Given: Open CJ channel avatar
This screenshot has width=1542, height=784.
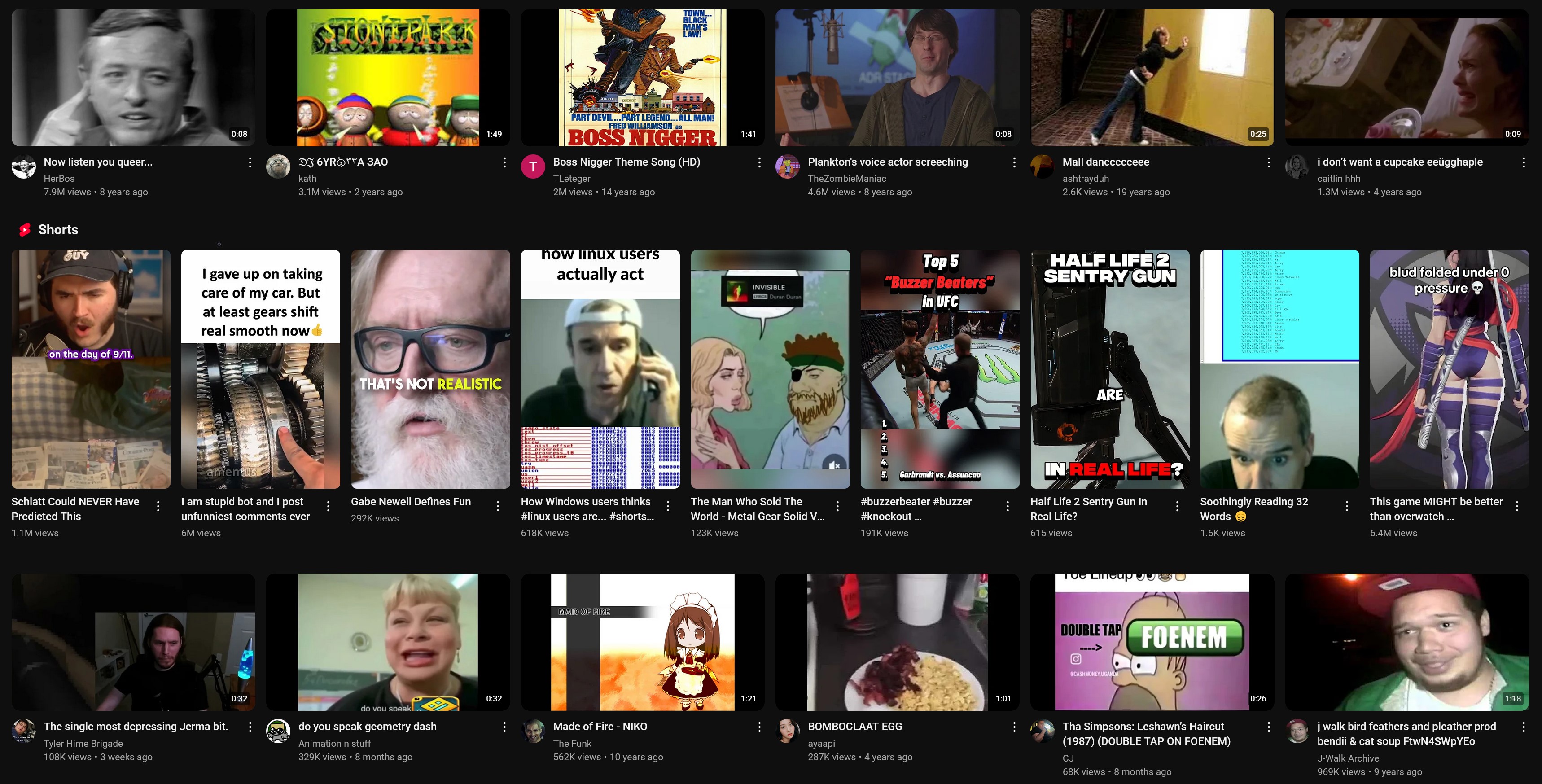Looking at the screenshot, I should click(1042, 731).
